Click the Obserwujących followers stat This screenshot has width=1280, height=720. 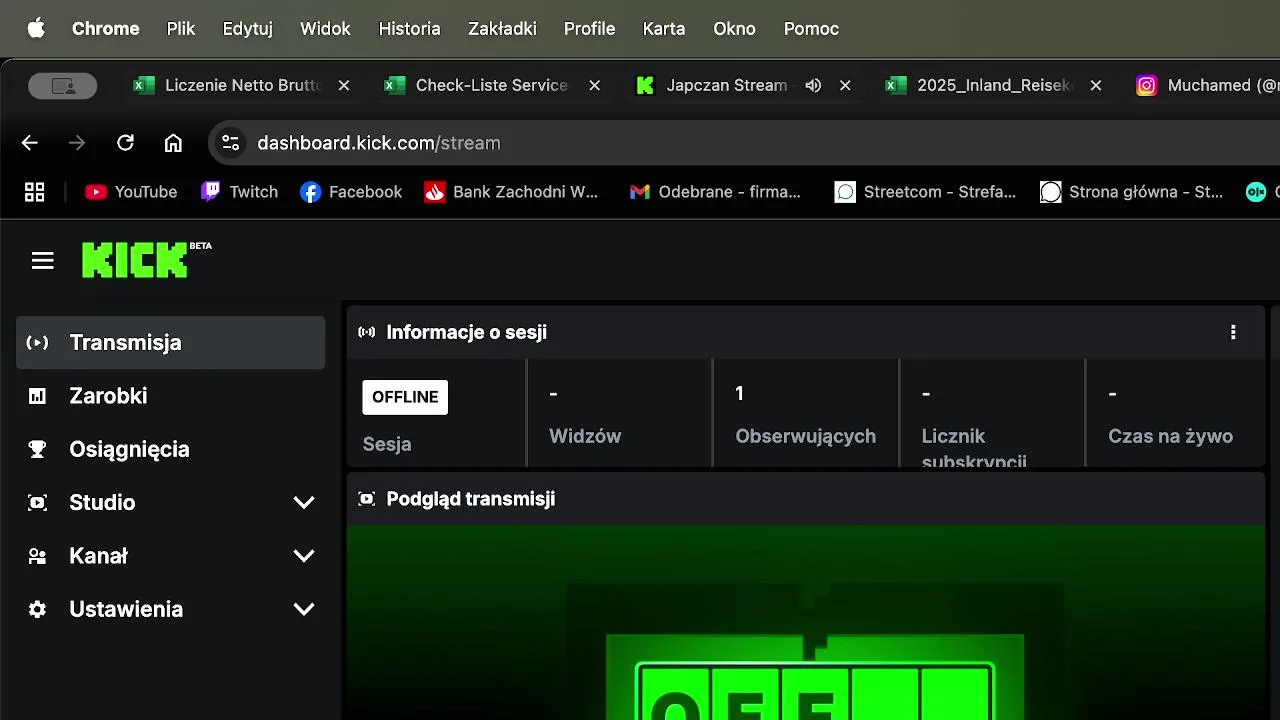click(x=805, y=413)
